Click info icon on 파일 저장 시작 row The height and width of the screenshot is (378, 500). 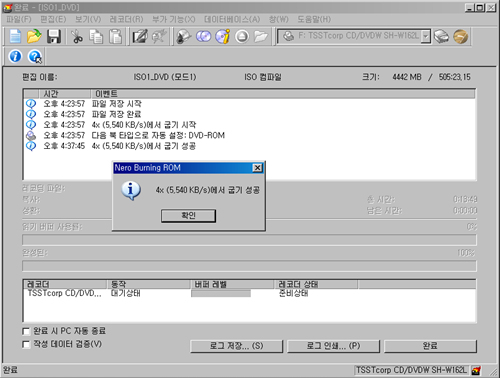[31, 104]
